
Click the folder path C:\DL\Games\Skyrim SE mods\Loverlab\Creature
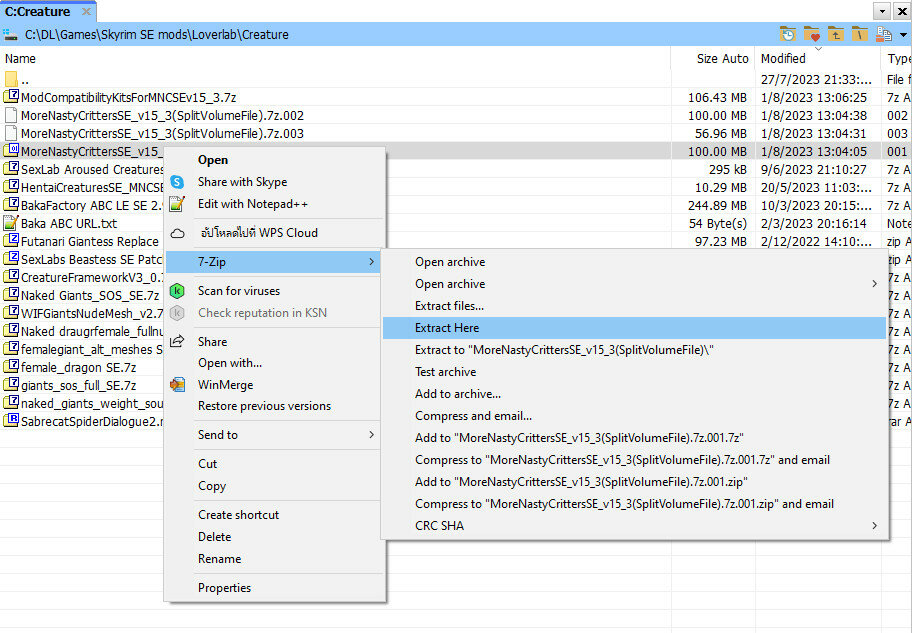(x=156, y=35)
